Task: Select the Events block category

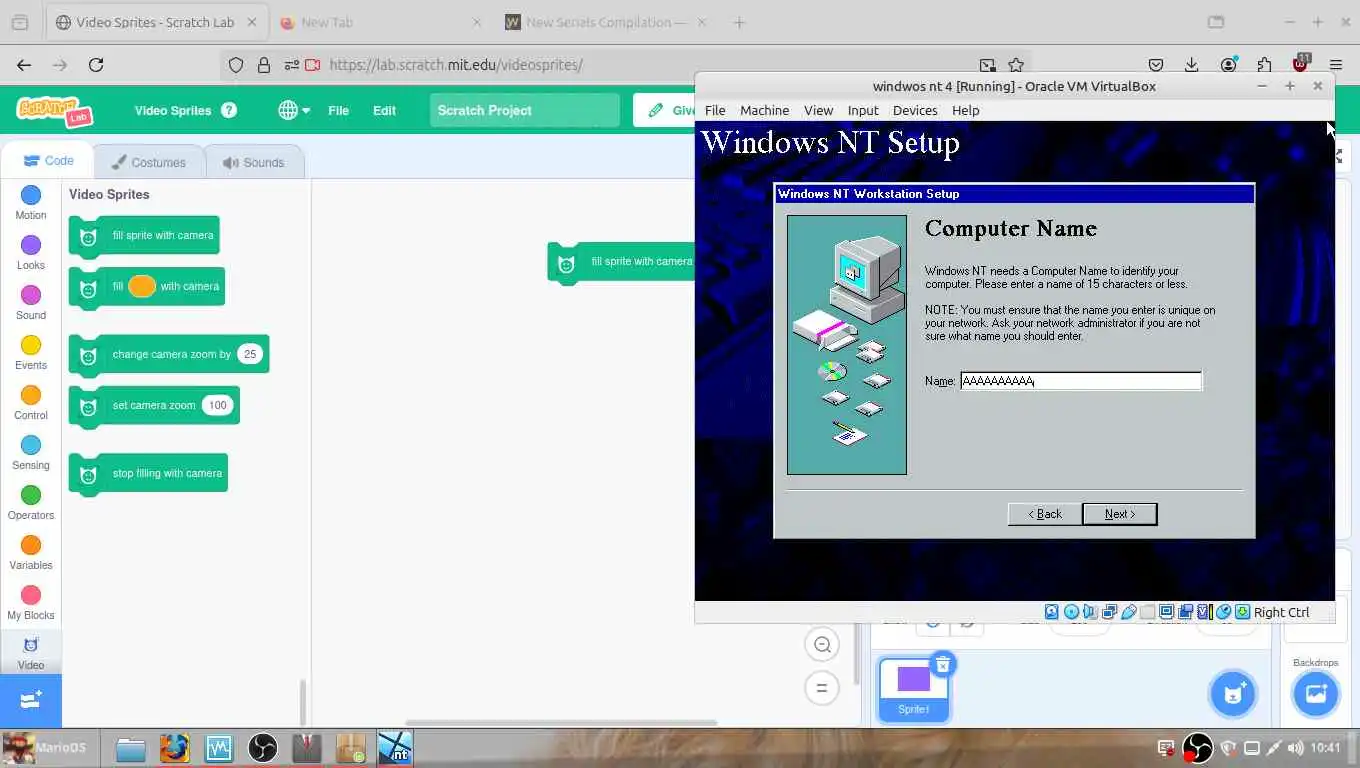Action: 31,352
